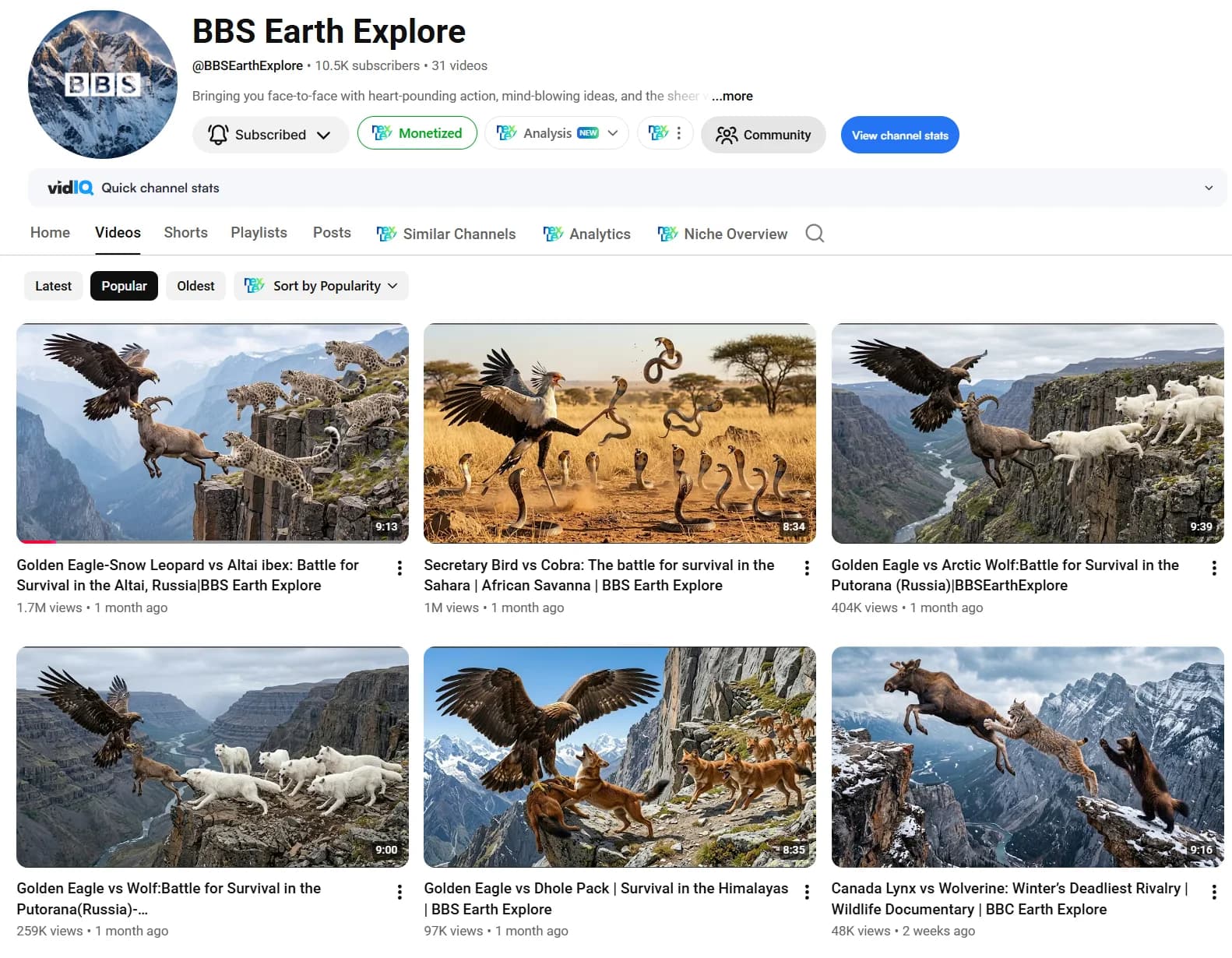Open the Posts tab
The width and height of the screenshot is (1232, 958).
(332, 232)
